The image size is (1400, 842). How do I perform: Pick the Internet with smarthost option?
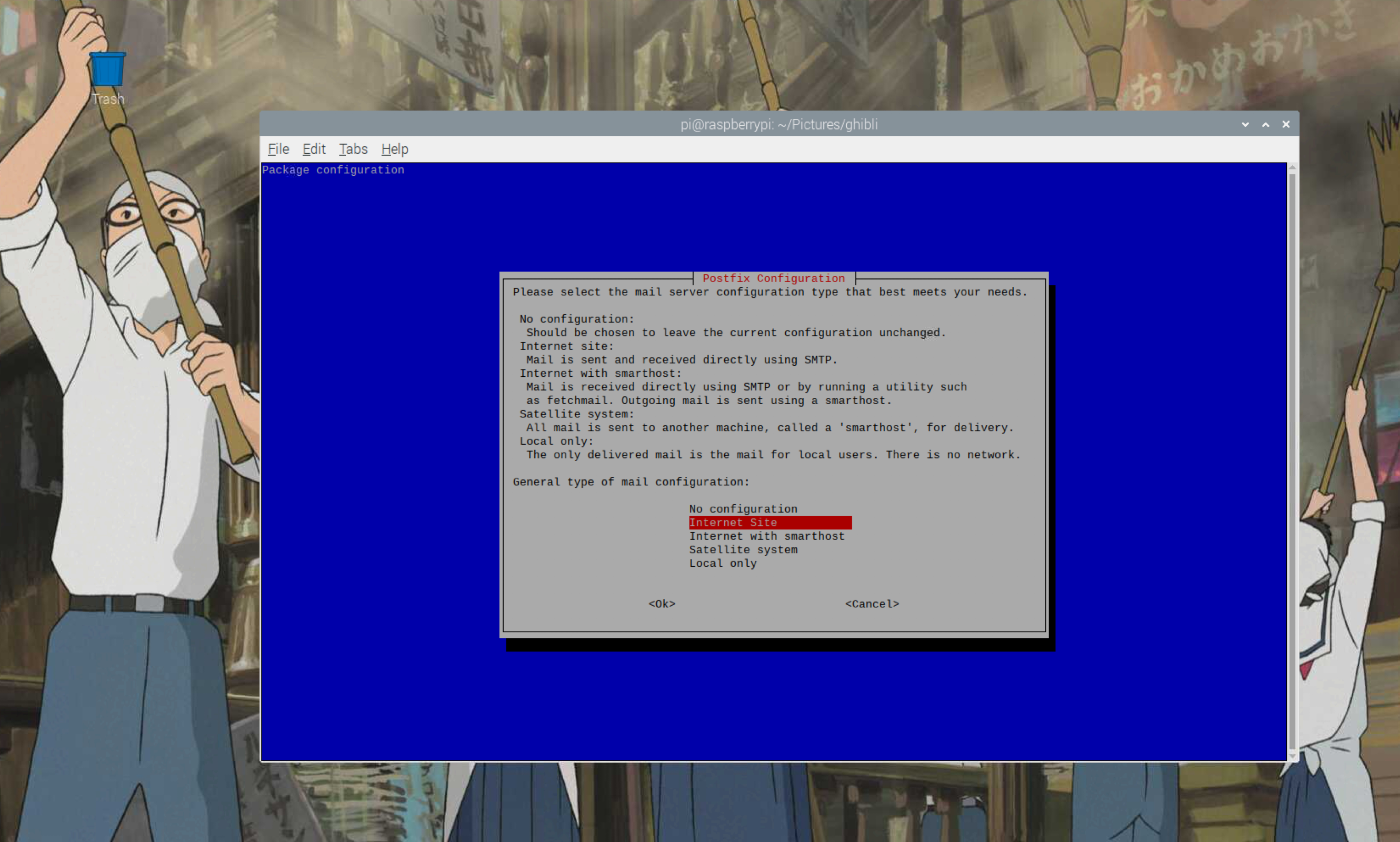point(766,536)
